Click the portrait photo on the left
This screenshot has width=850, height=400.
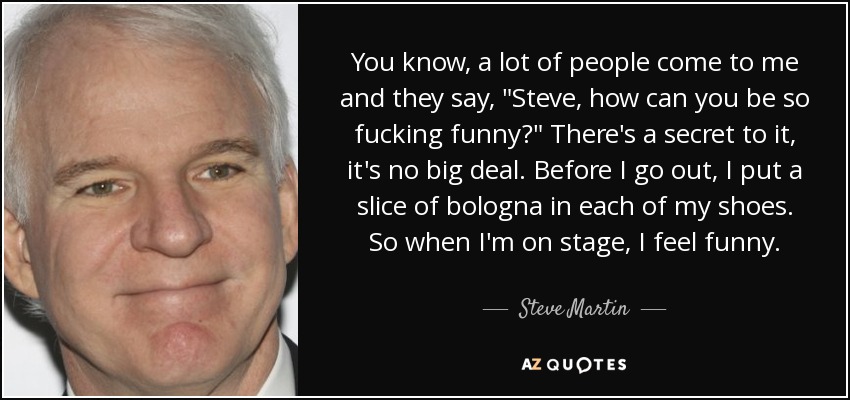coord(150,200)
